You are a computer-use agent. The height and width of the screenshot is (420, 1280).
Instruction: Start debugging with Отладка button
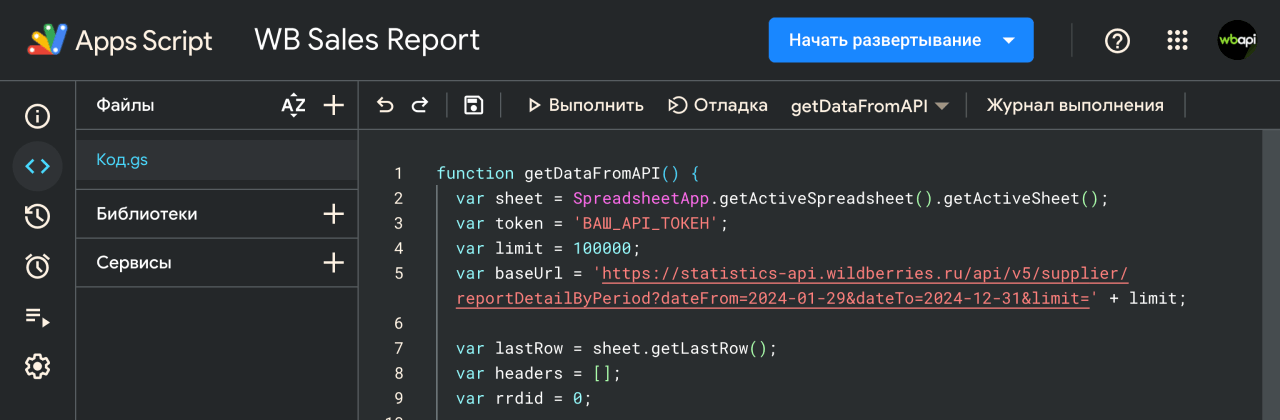click(x=717, y=105)
